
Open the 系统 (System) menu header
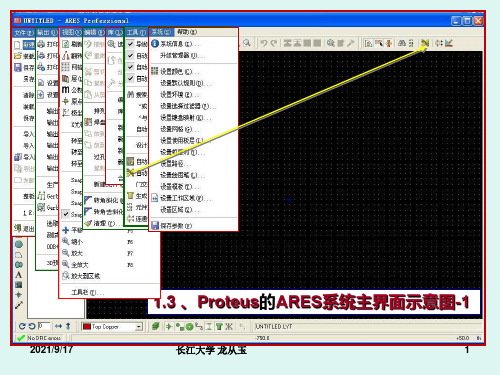tap(161, 32)
